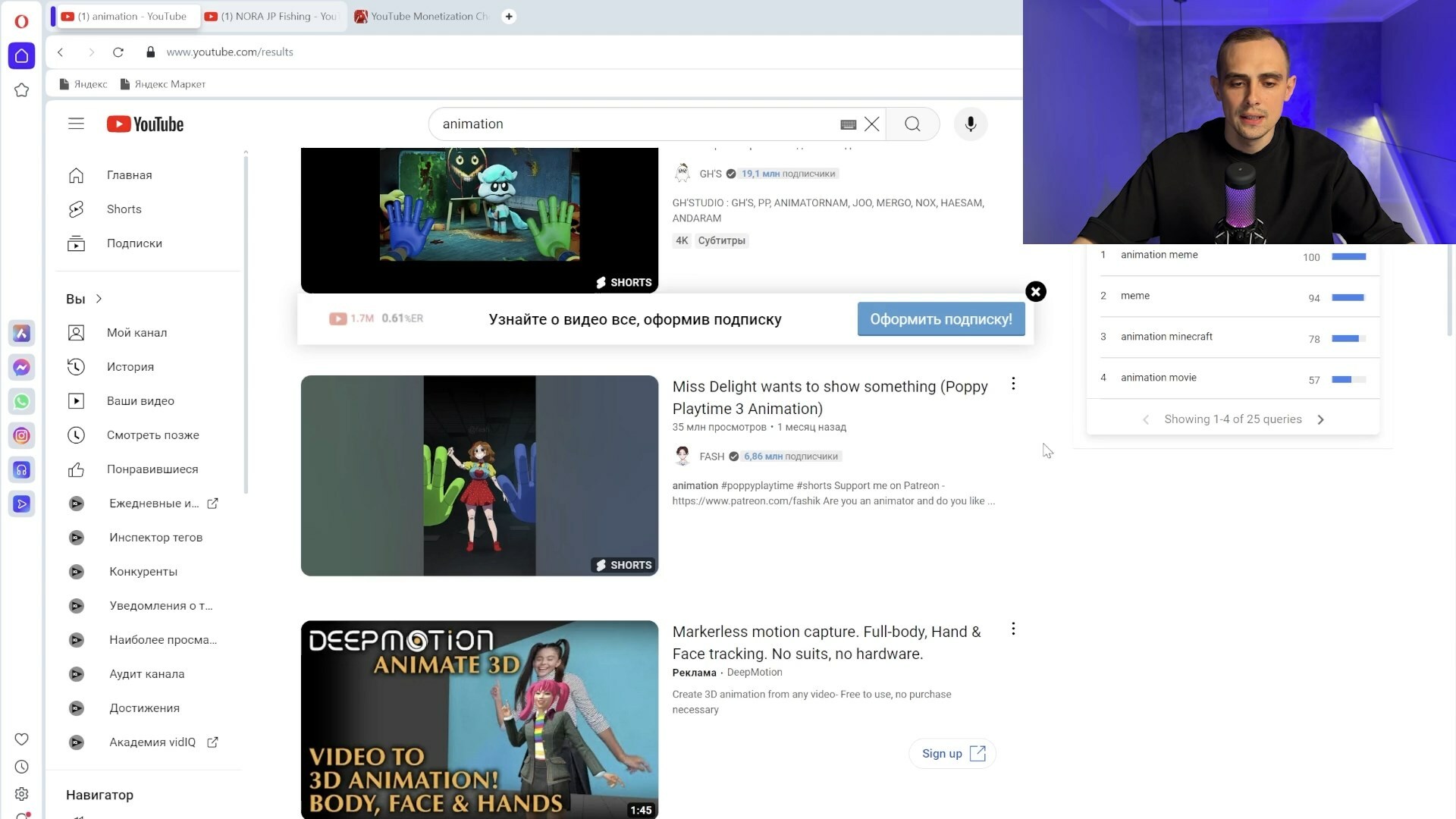Open more options for Miss Delight video

tap(1013, 384)
